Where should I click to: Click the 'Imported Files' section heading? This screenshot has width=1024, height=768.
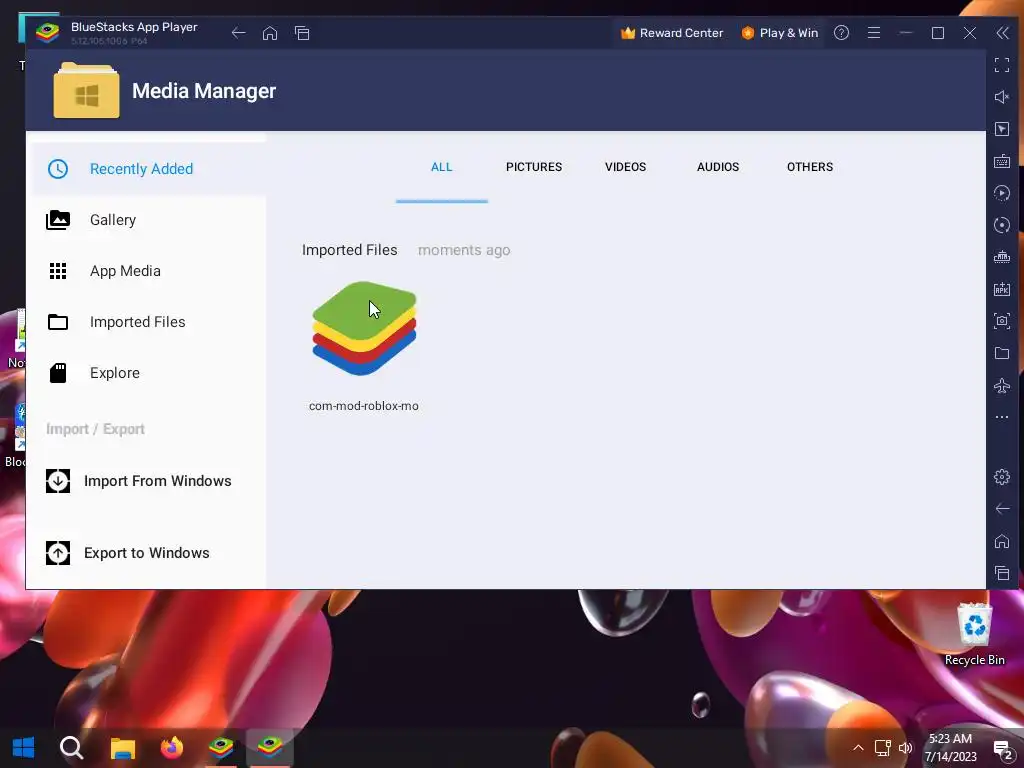[349, 250]
